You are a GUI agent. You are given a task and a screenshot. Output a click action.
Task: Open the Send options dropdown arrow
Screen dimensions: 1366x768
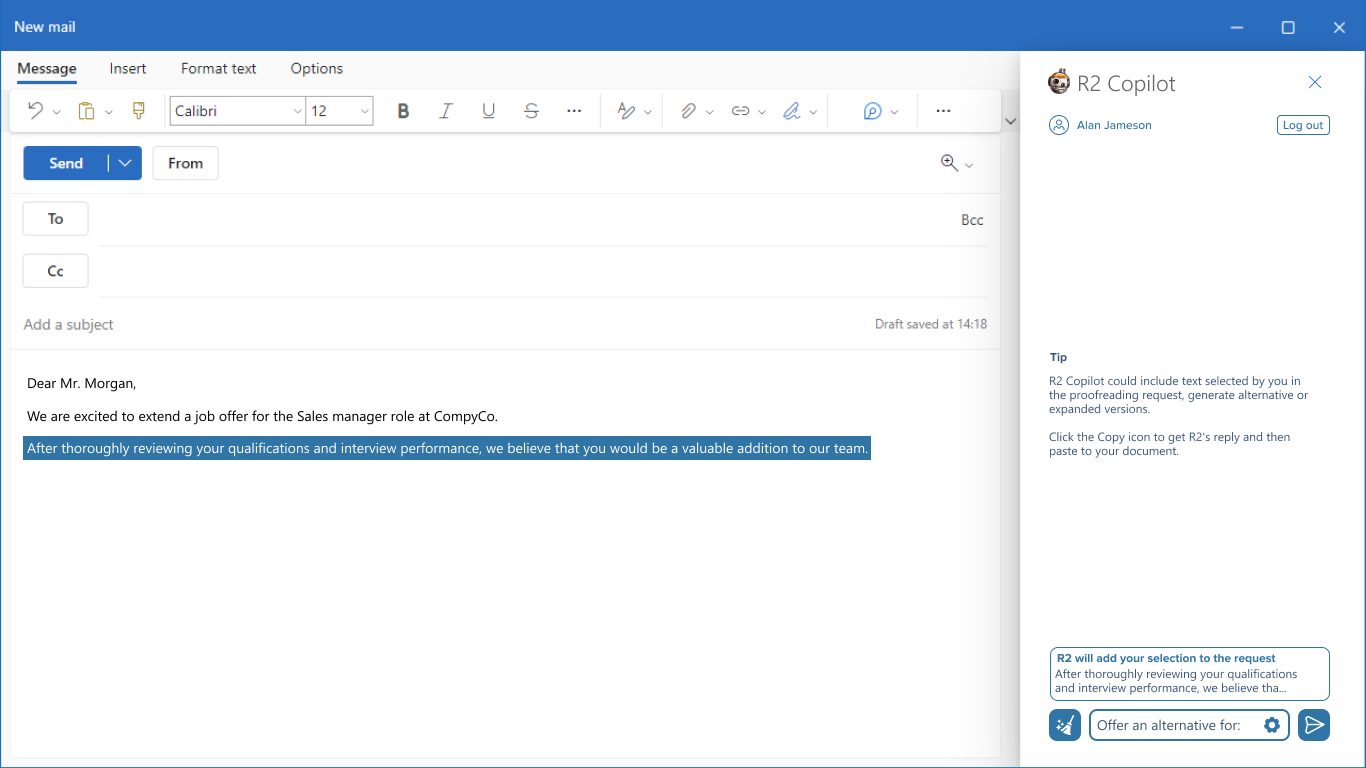click(125, 163)
